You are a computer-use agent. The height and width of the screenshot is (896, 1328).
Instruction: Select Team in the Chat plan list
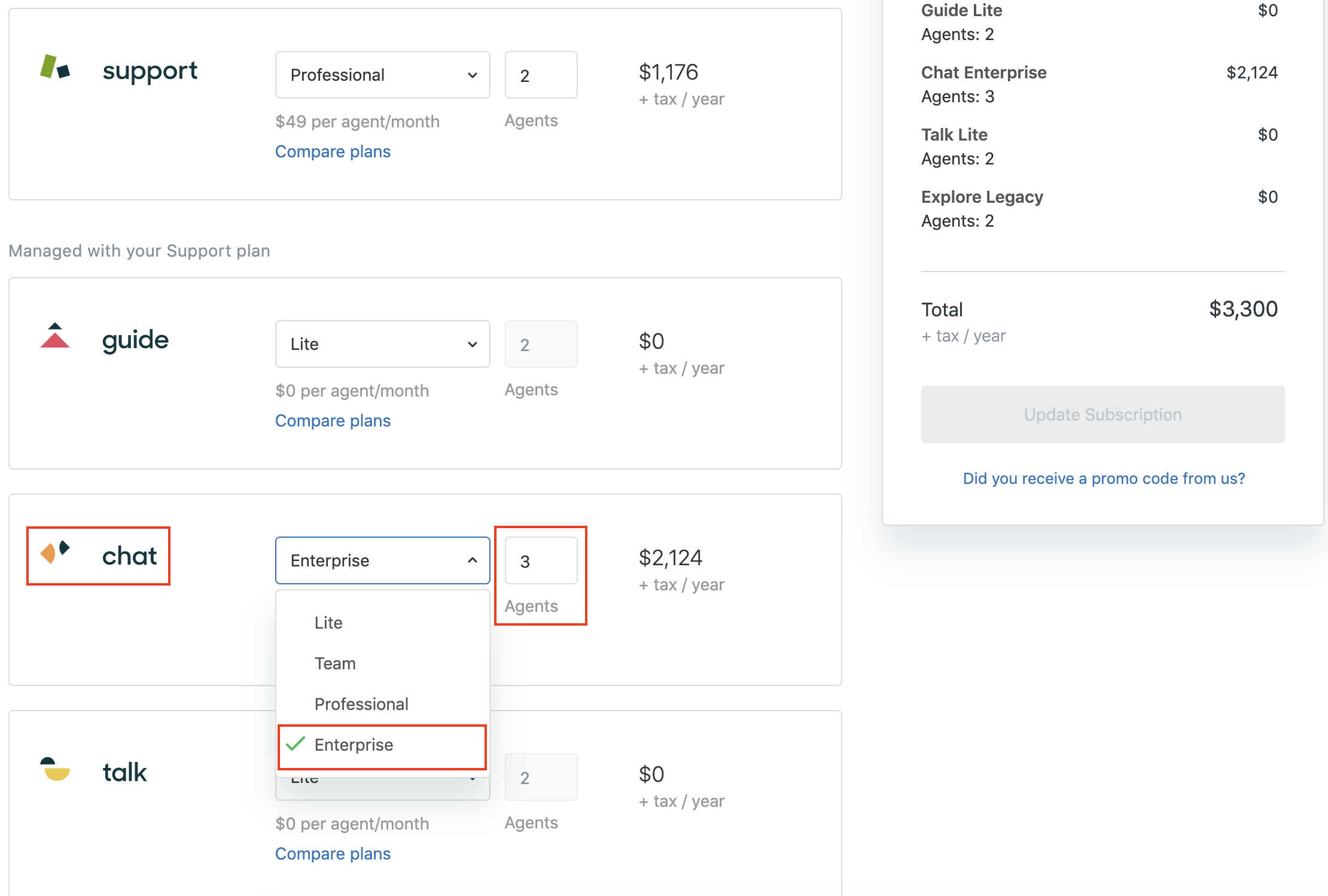[383, 663]
